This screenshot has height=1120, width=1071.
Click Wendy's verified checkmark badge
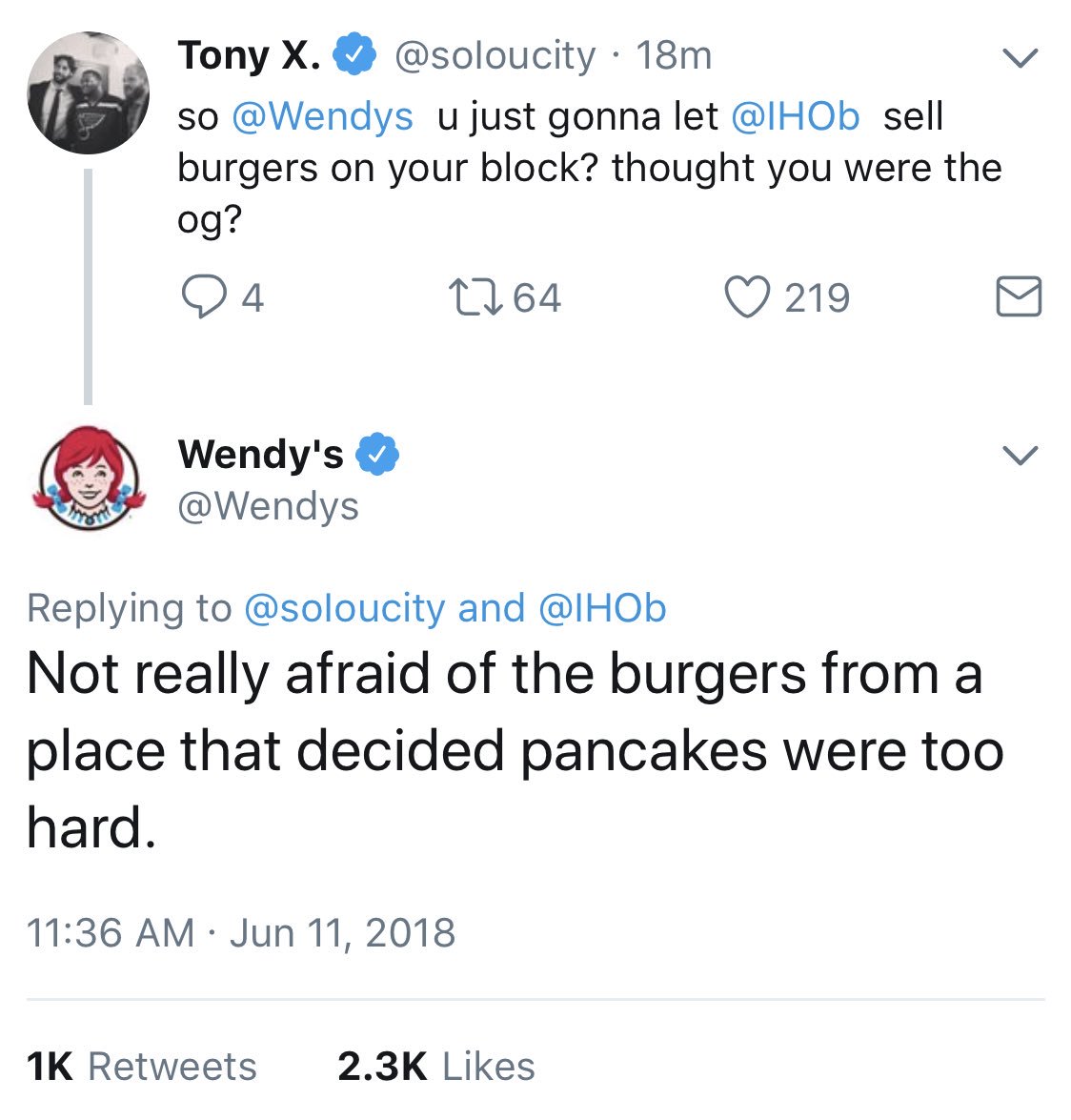pos(377,454)
